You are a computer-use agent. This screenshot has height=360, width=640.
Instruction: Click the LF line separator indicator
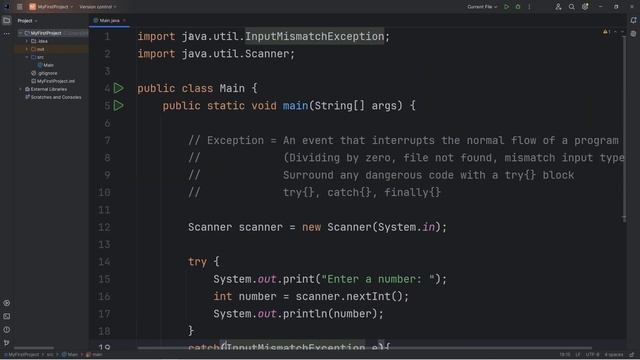click(x=578, y=355)
